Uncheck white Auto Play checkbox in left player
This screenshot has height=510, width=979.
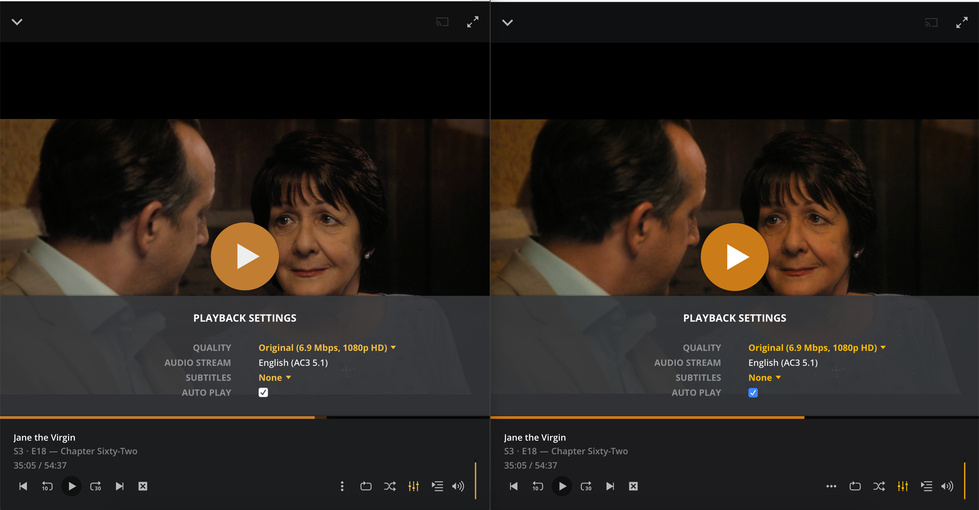(263, 393)
